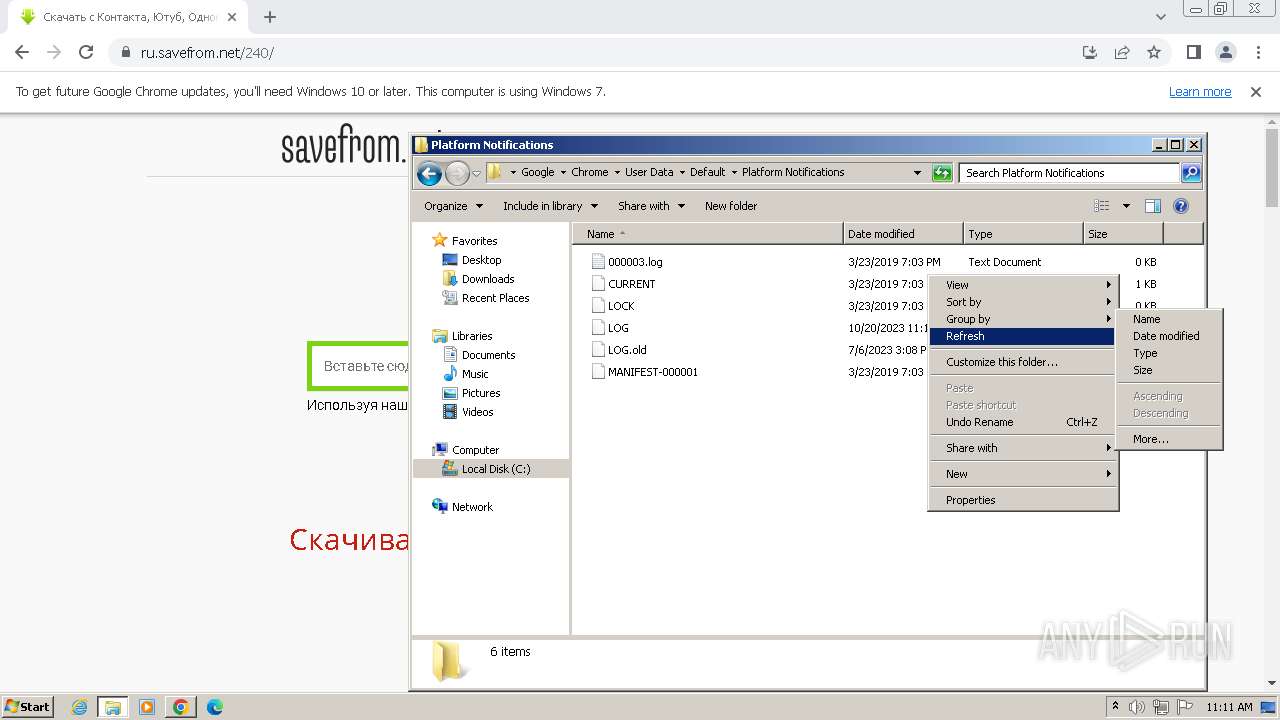Show hidden tray icons arrow
Screen dimensions: 1280x720
coord(1115,707)
